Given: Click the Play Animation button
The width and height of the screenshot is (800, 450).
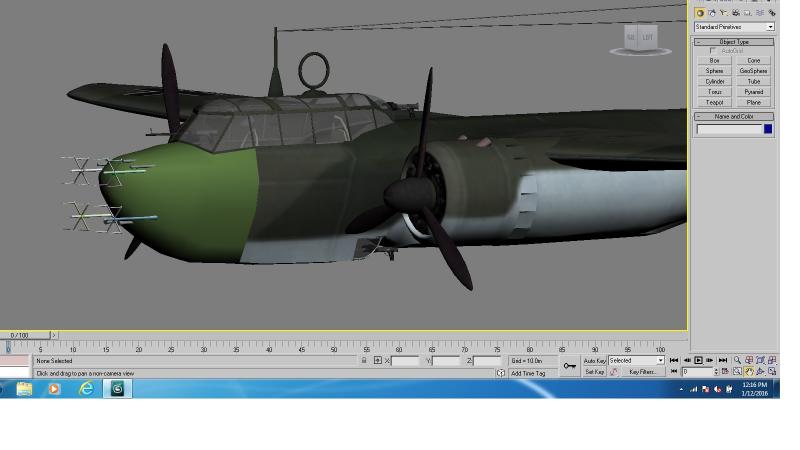Looking at the screenshot, I should pos(698,360).
